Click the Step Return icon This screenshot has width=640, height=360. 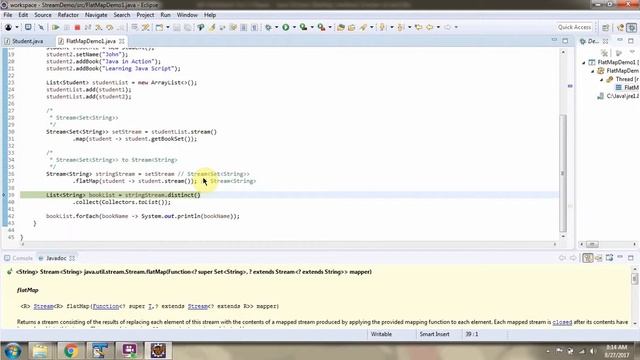[x=121, y=27]
